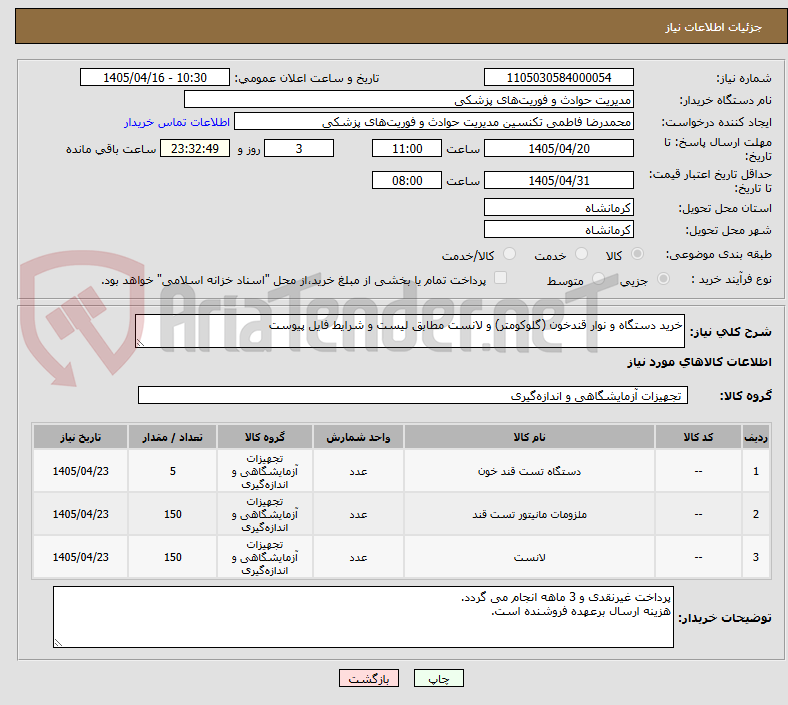788x705 pixels.
Task: Click need date 1405/04/23 in row 1
Action: (x=80, y=471)
